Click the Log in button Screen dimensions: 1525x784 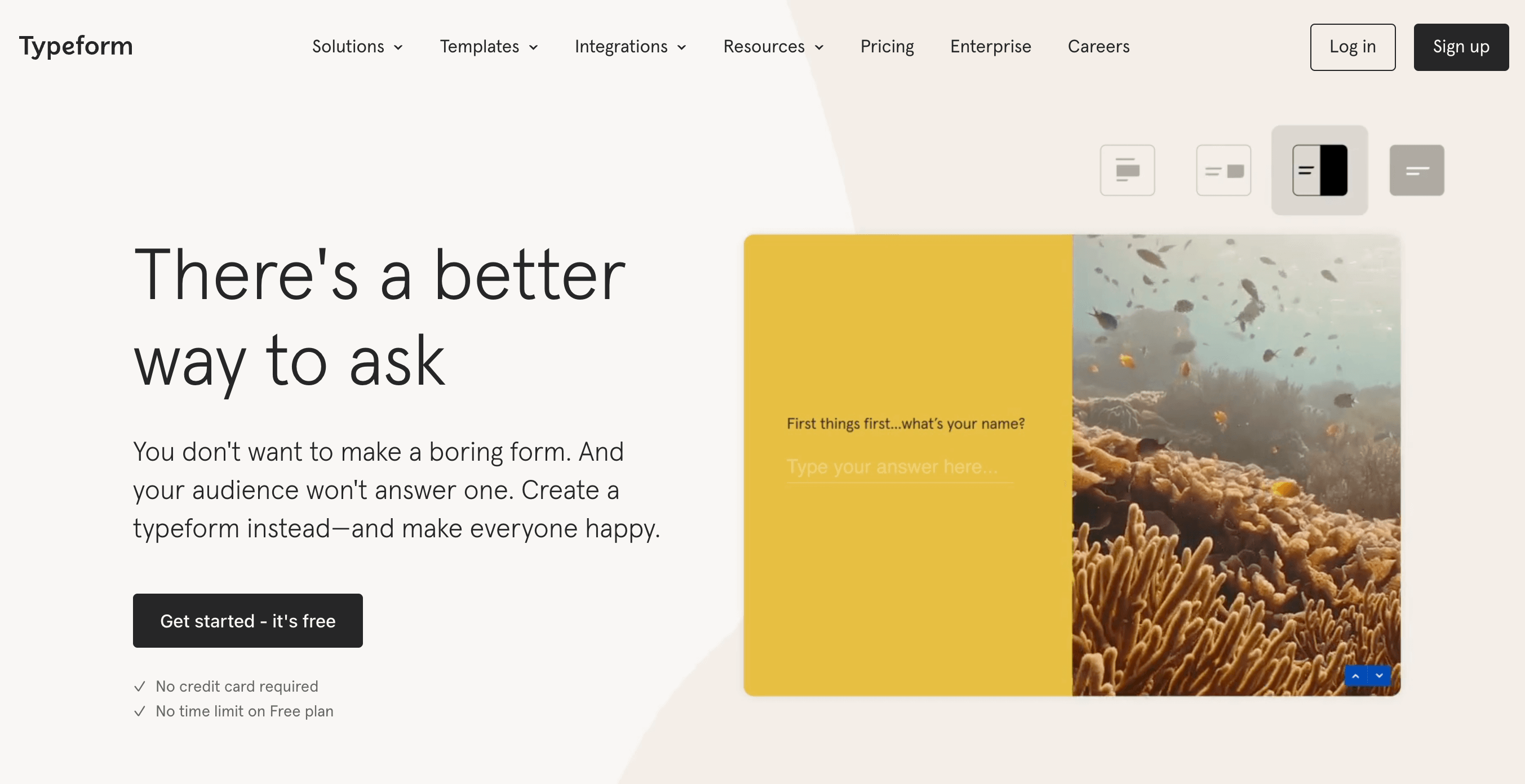click(1353, 47)
